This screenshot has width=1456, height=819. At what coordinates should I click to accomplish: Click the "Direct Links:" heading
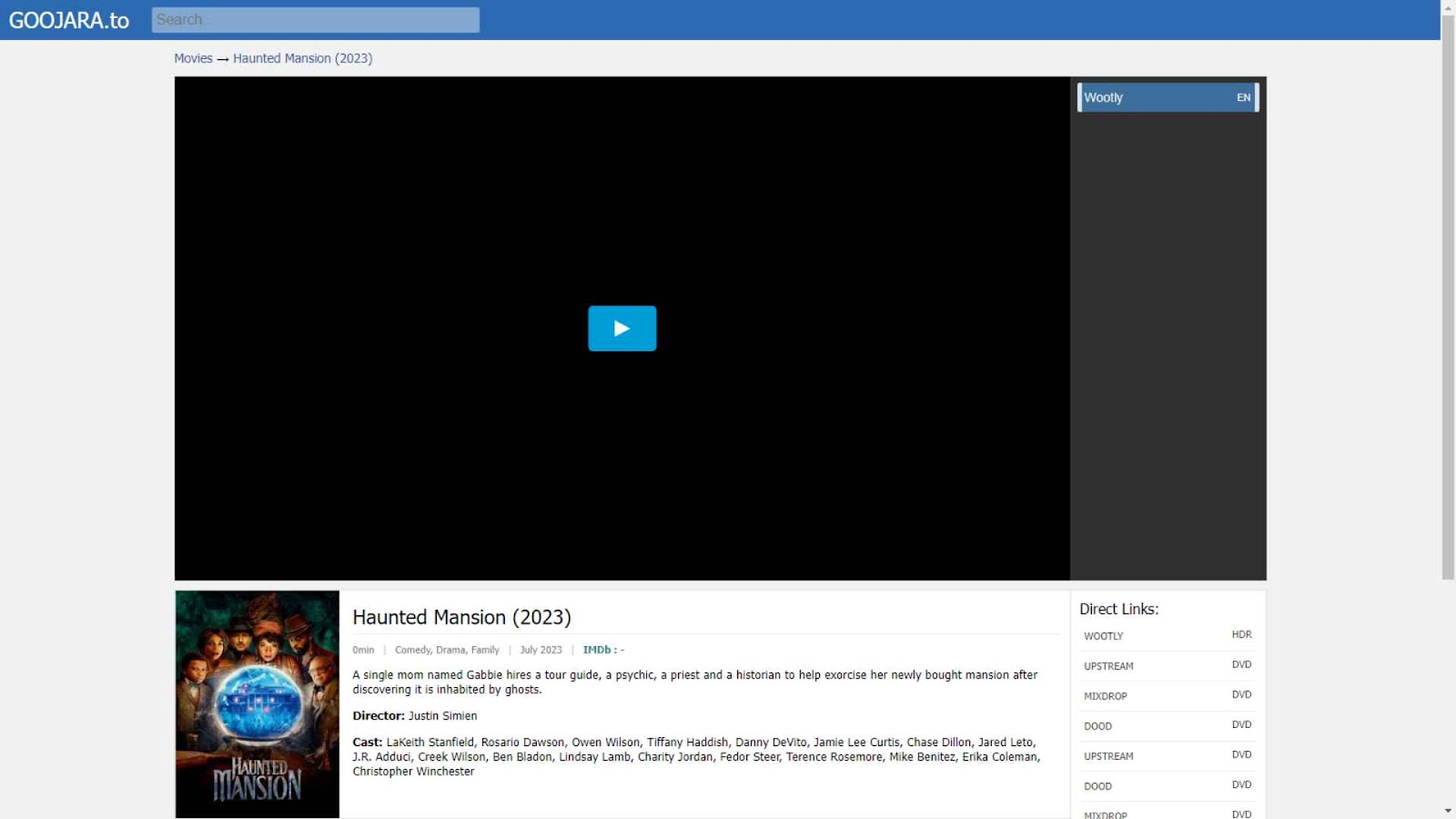tap(1119, 609)
